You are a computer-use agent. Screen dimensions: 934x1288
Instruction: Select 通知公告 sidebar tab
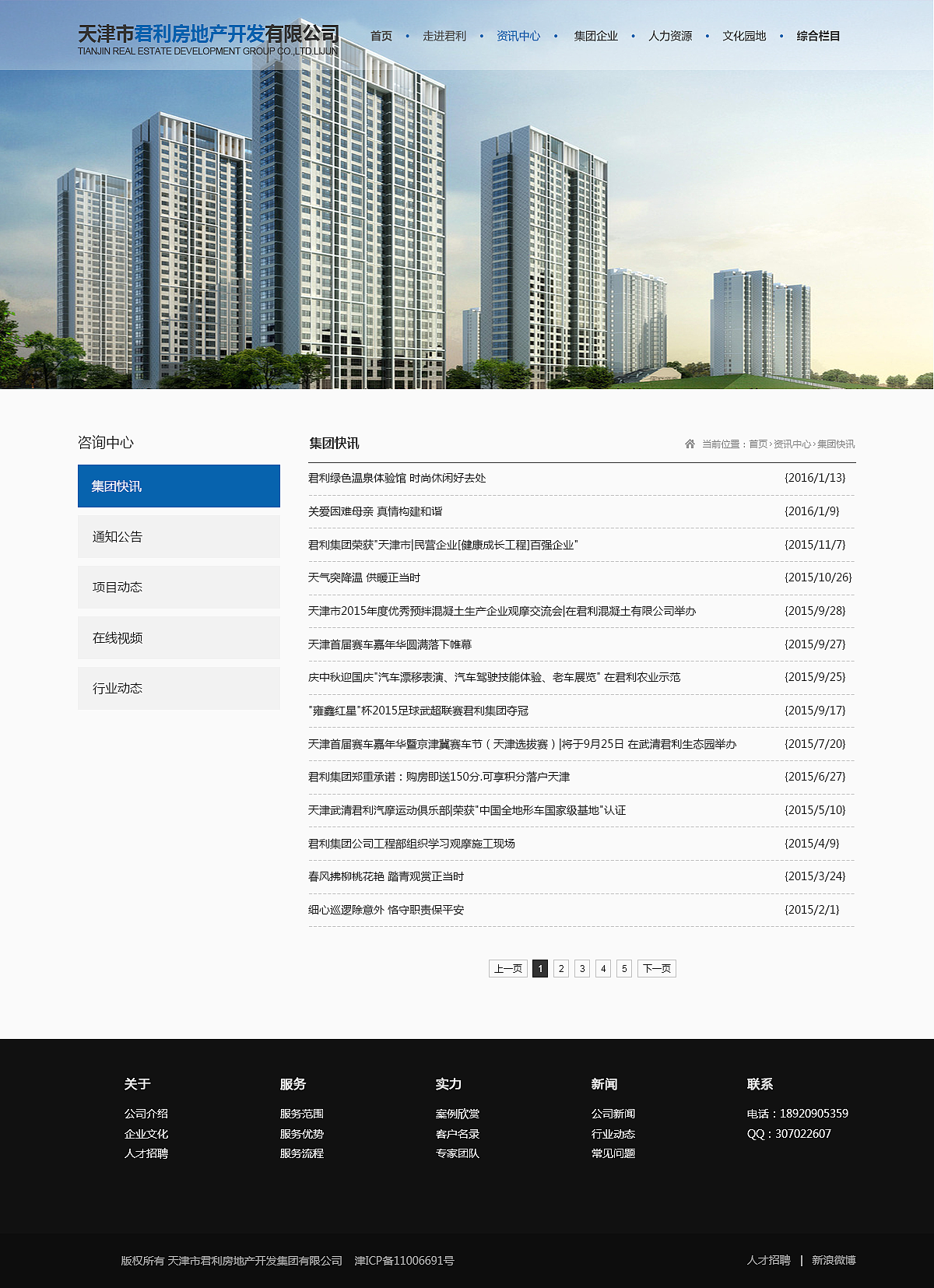[x=179, y=537]
